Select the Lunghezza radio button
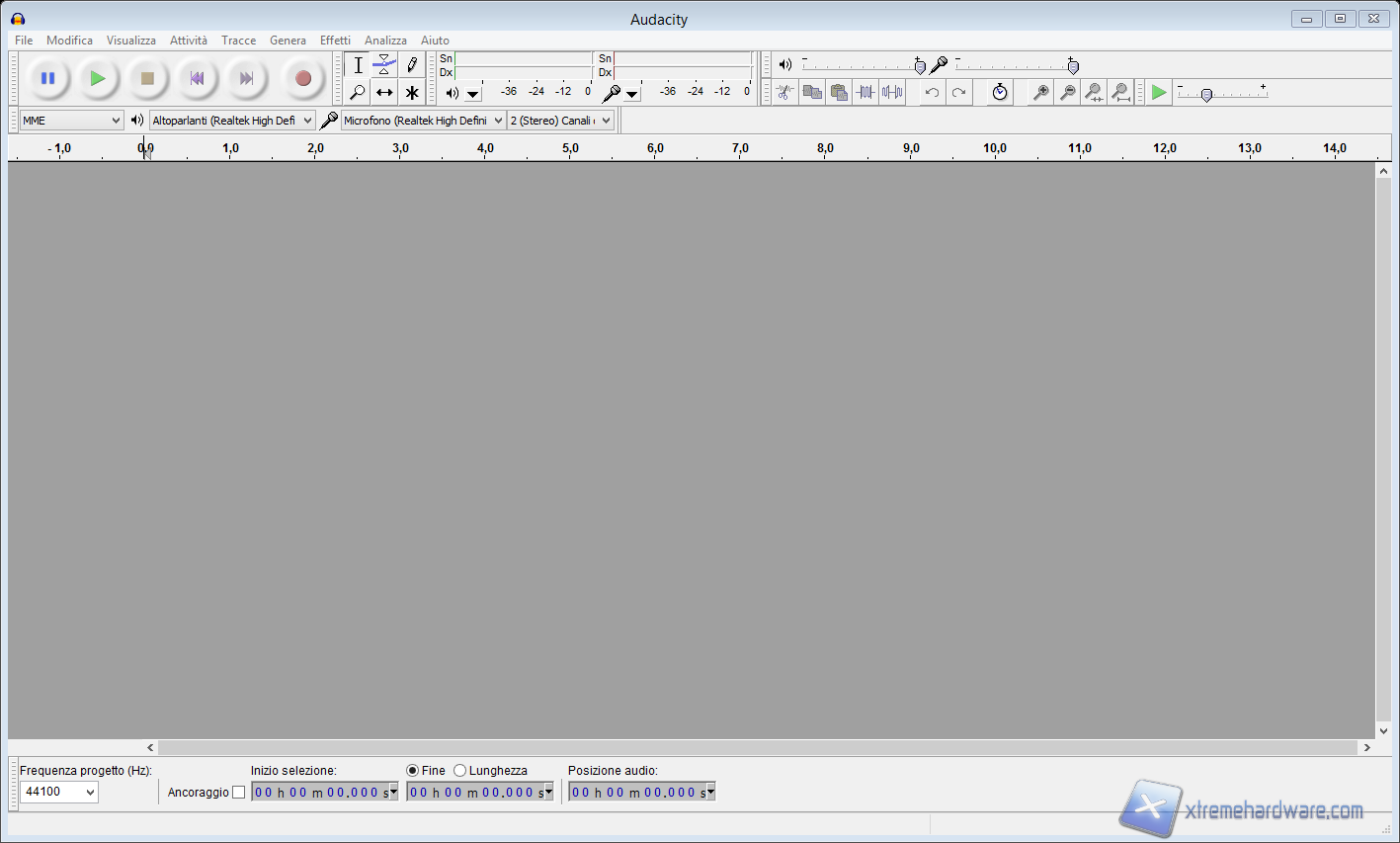The height and width of the screenshot is (843, 1400). (459, 771)
